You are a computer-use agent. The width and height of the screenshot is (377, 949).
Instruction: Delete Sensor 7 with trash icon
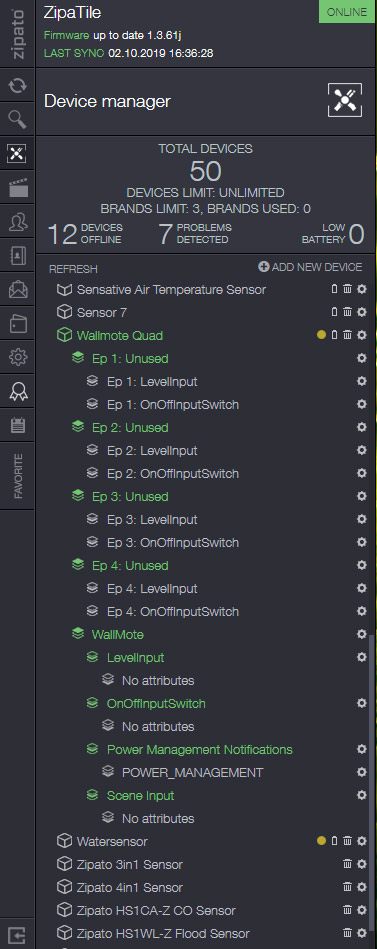tap(347, 312)
